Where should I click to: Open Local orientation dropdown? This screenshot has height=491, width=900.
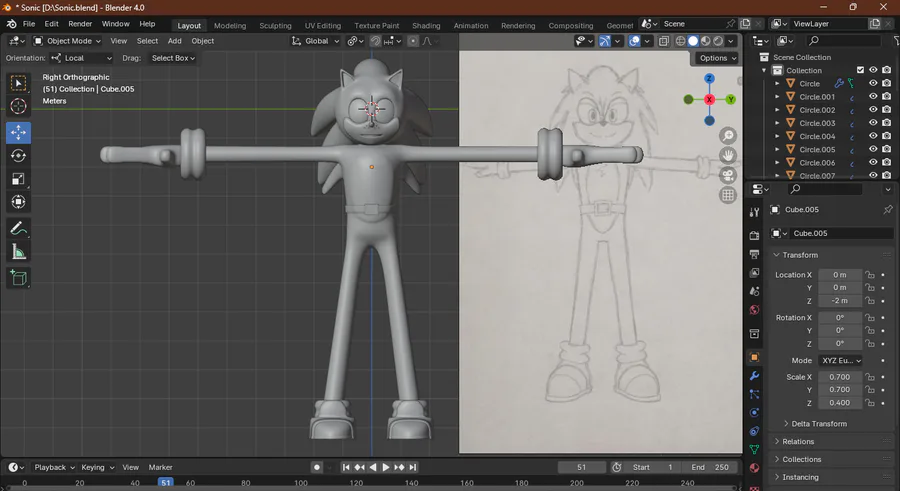[81, 58]
